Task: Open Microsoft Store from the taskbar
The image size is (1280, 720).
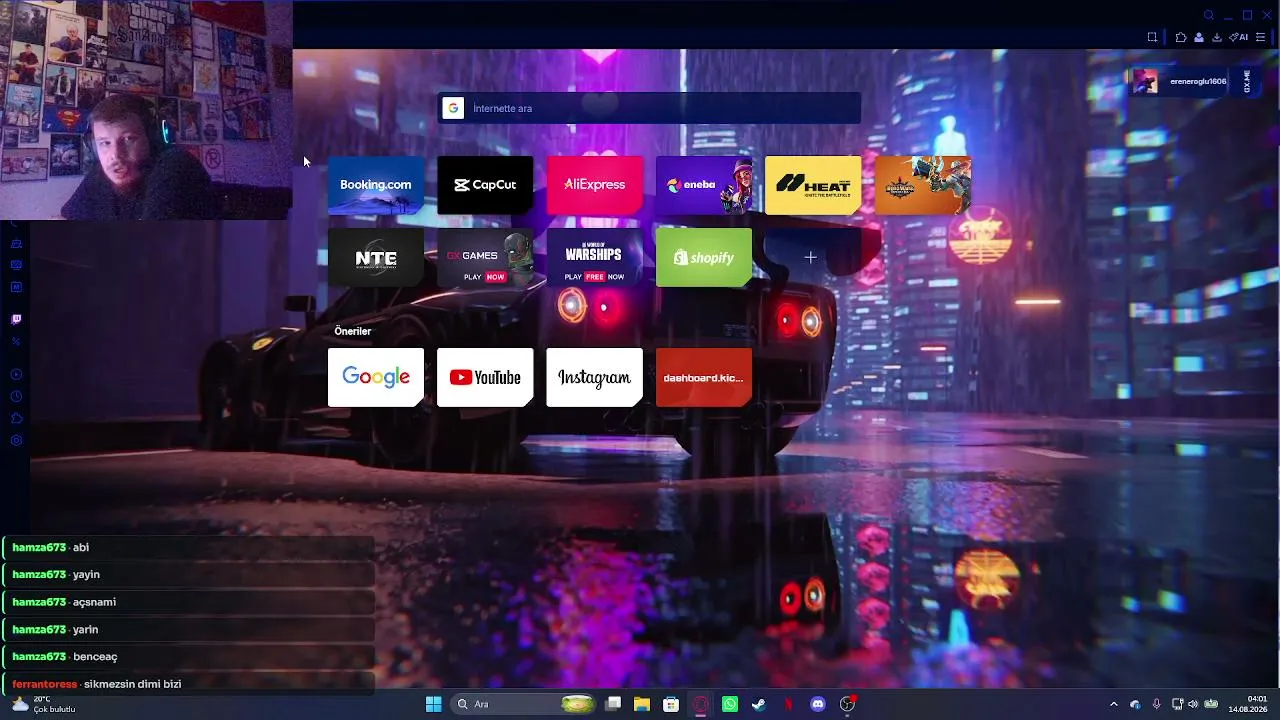Action: [x=671, y=704]
